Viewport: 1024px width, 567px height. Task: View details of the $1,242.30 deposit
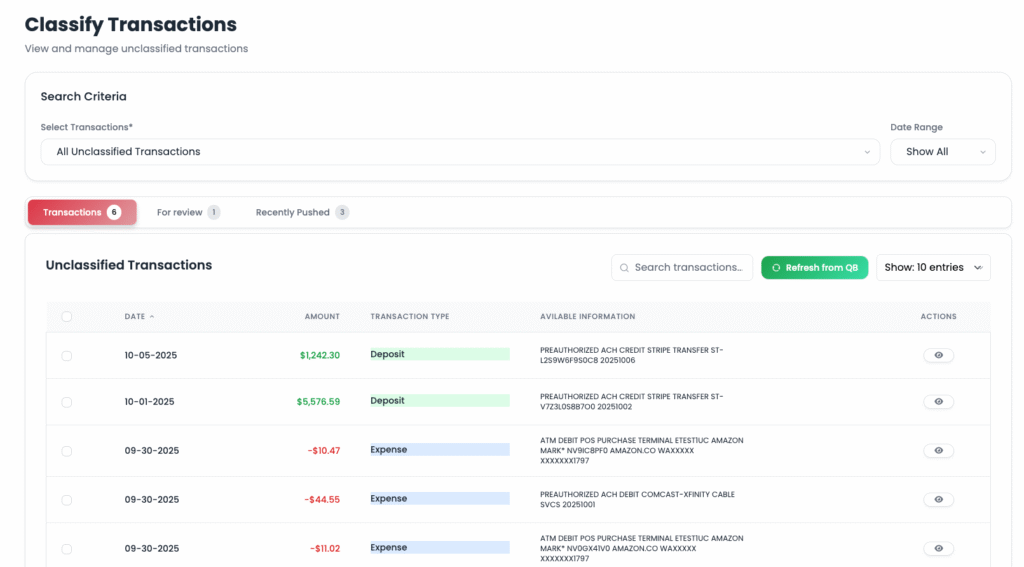(x=937, y=355)
